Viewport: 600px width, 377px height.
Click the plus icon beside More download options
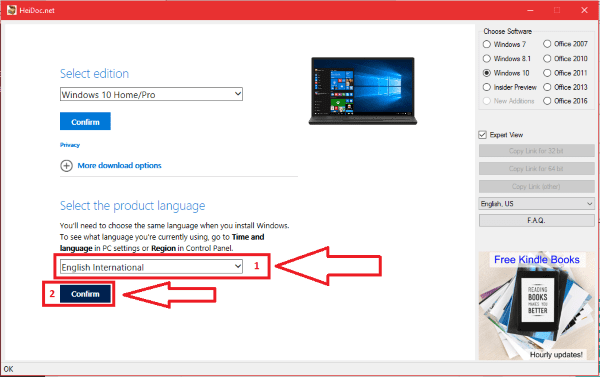click(x=66, y=166)
